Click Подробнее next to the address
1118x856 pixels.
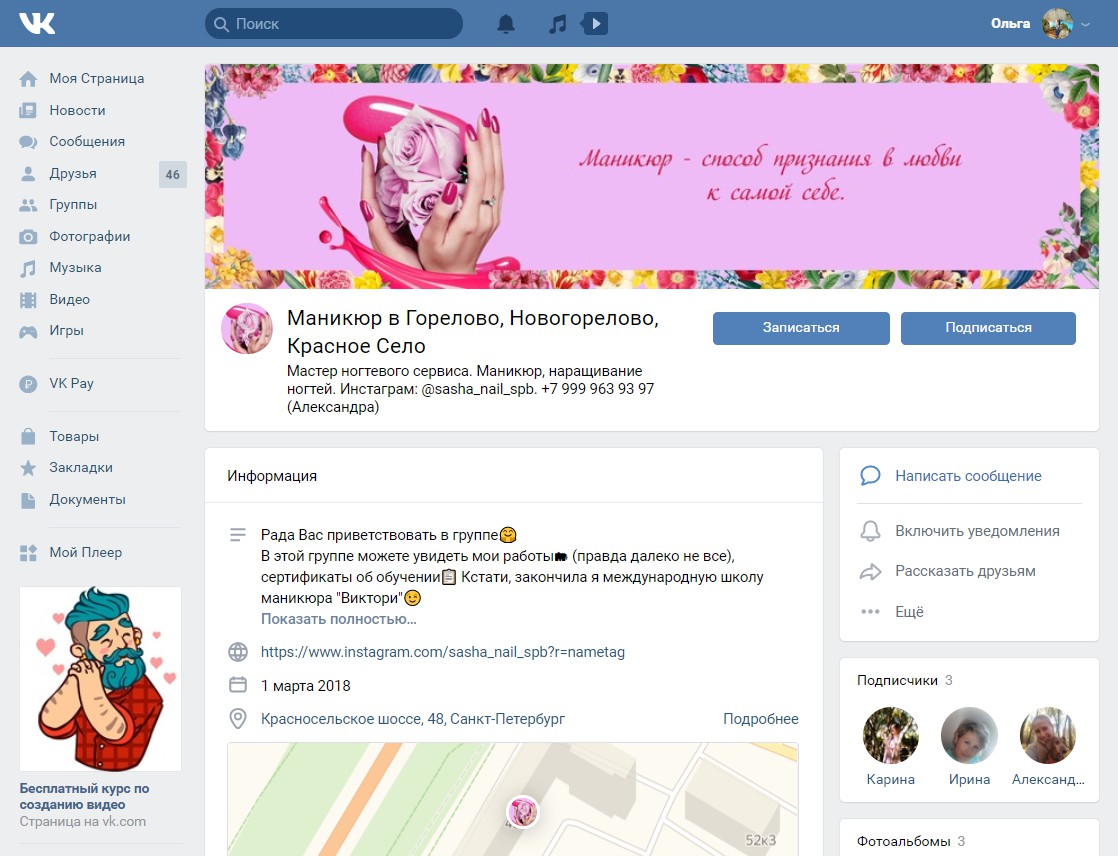761,718
